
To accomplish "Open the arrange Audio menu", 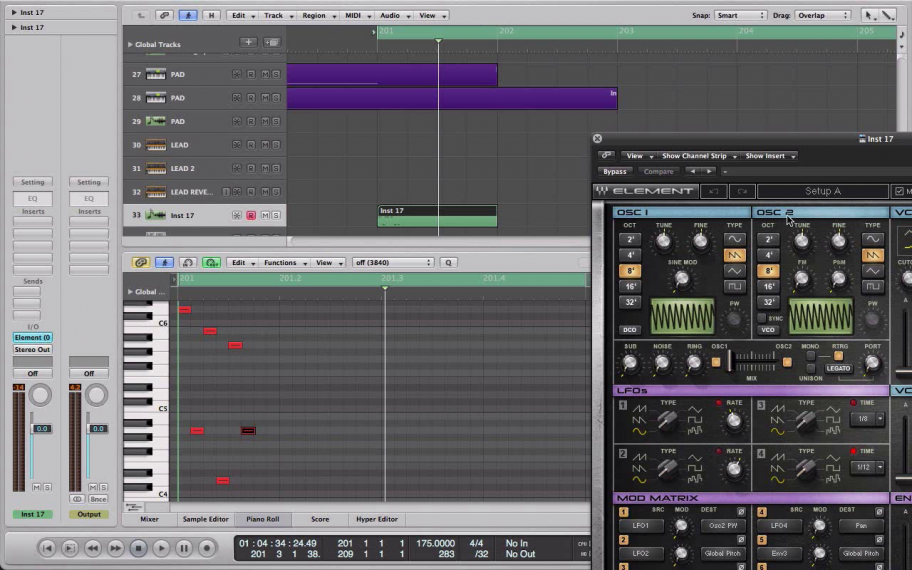I will click(394, 15).
